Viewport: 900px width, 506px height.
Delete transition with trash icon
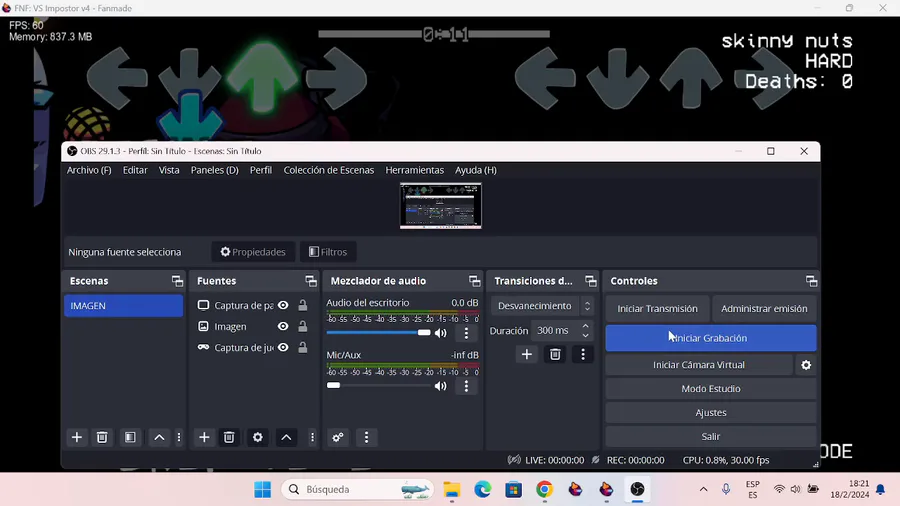click(x=555, y=354)
